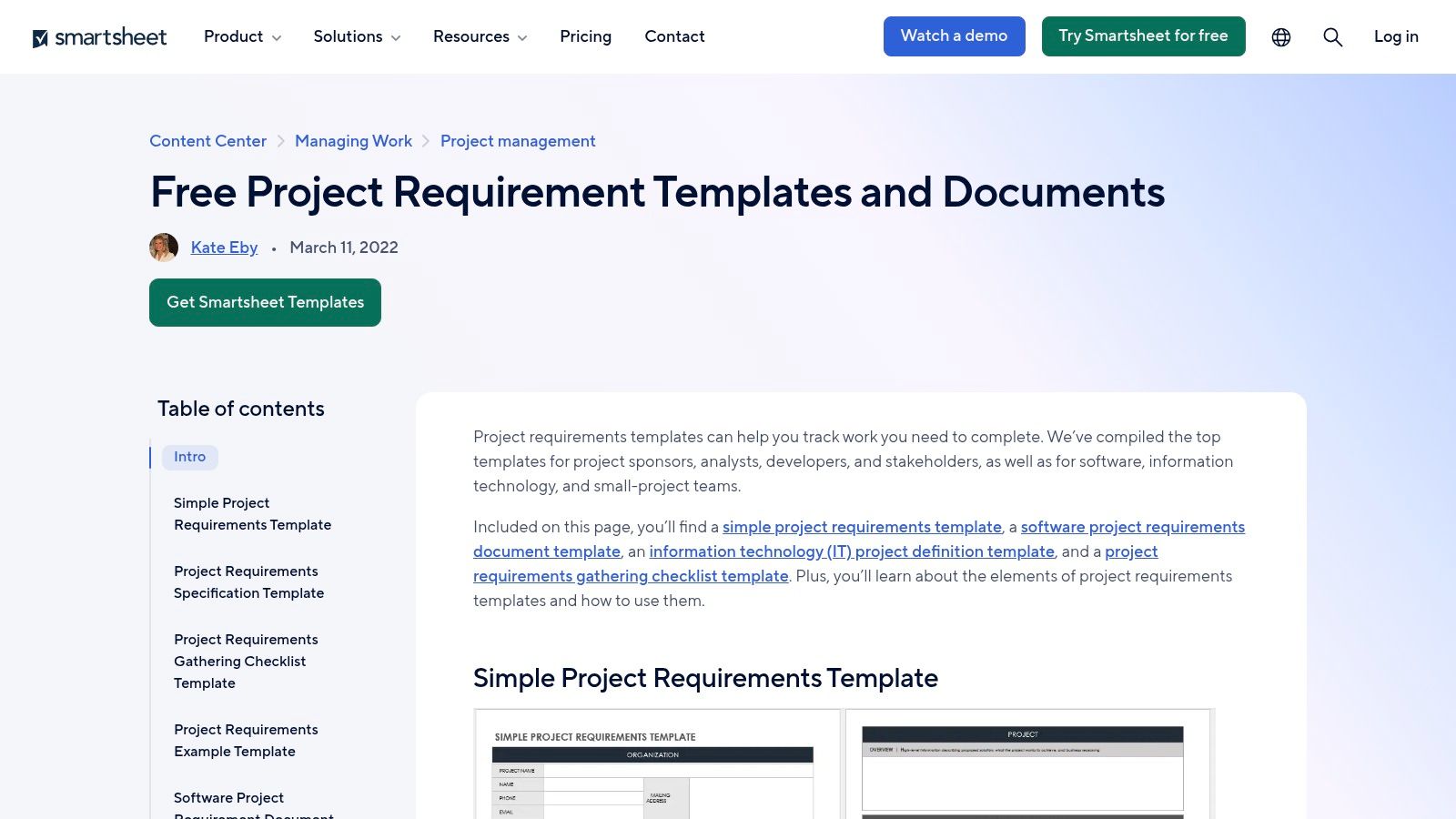Expand the Solutions dropdown menu
Screen dimensions: 1456x819
tap(357, 36)
